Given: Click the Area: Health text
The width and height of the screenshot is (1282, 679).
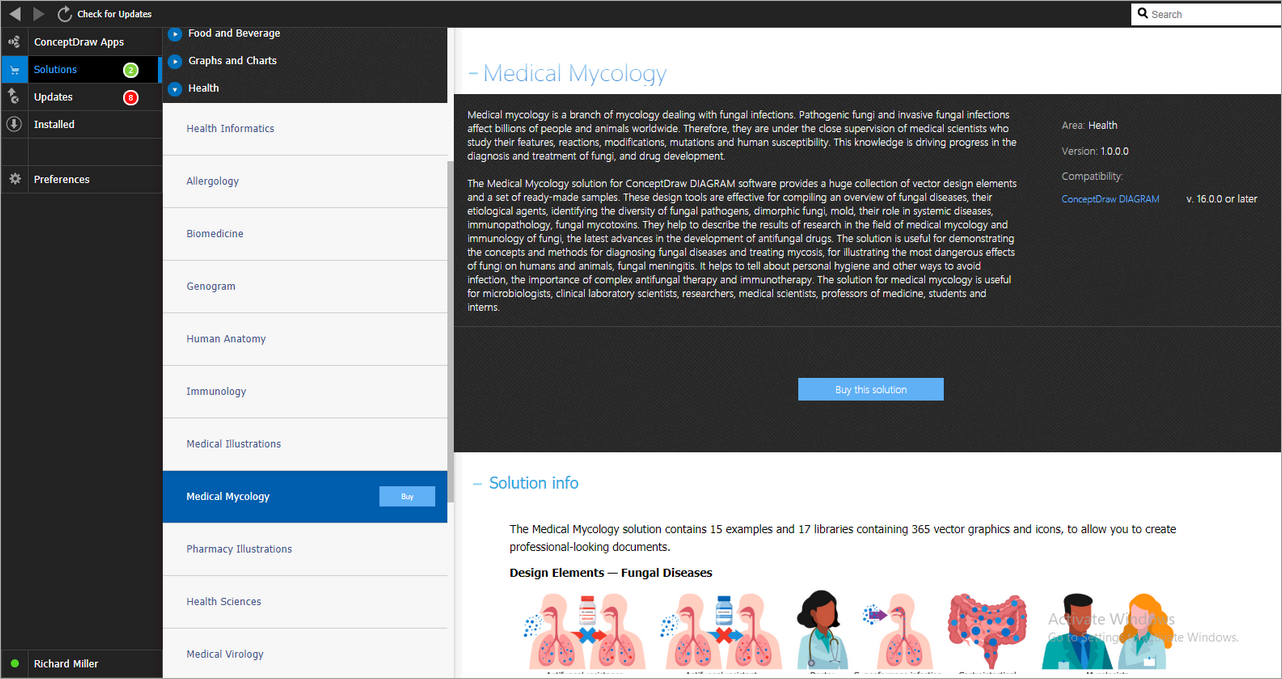Looking at the screenshot, I should click(1090, 125).
